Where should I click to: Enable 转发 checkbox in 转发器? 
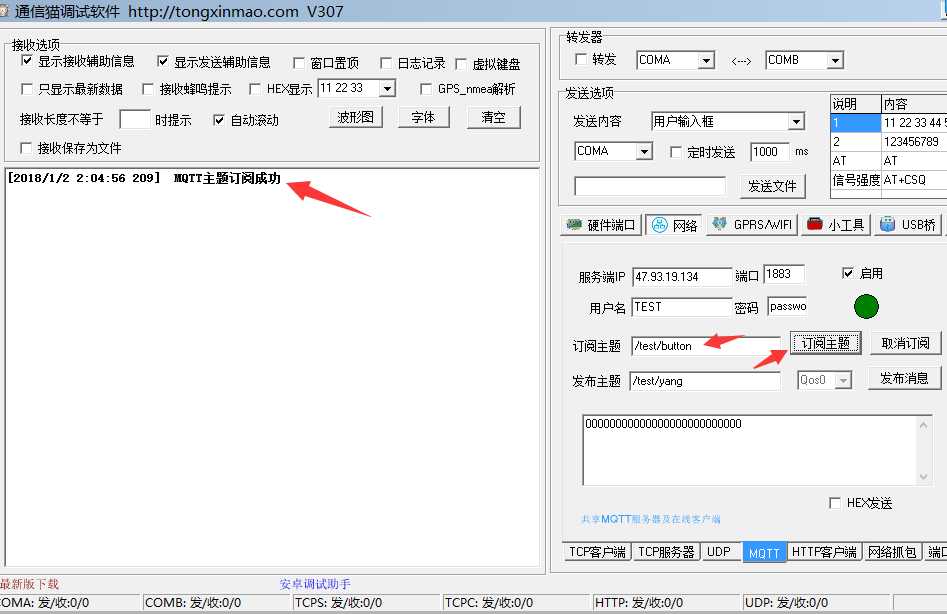(x=581, y=59)
